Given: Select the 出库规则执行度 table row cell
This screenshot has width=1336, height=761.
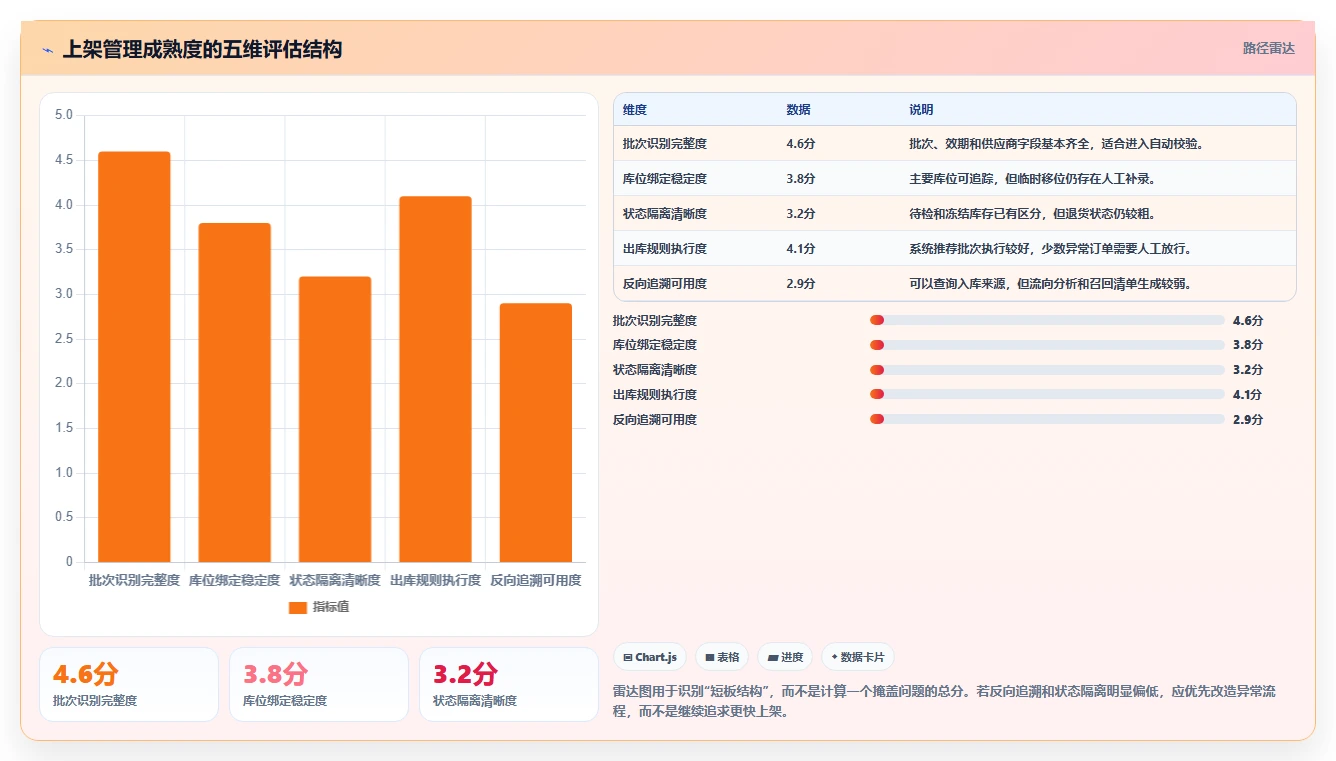Looking at the screenshot, I should 664,249.
